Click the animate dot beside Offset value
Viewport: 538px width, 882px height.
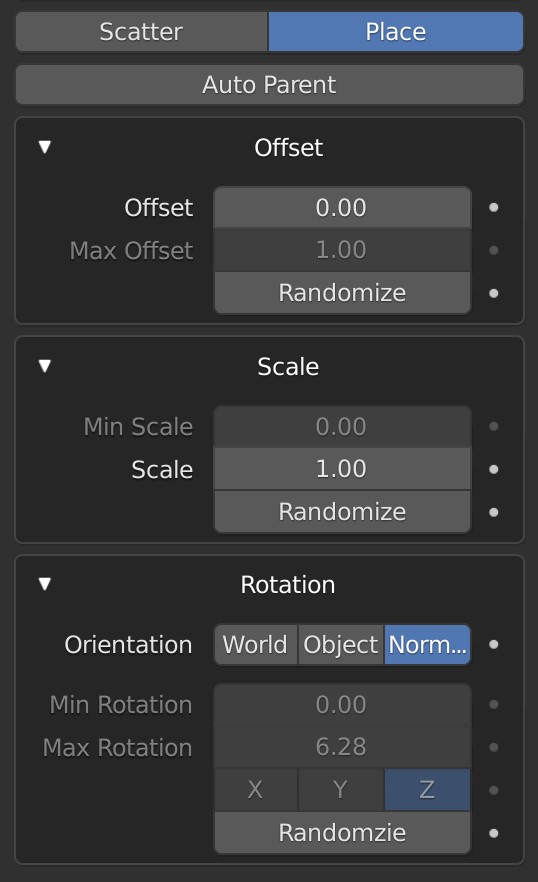tap(494, 208)
